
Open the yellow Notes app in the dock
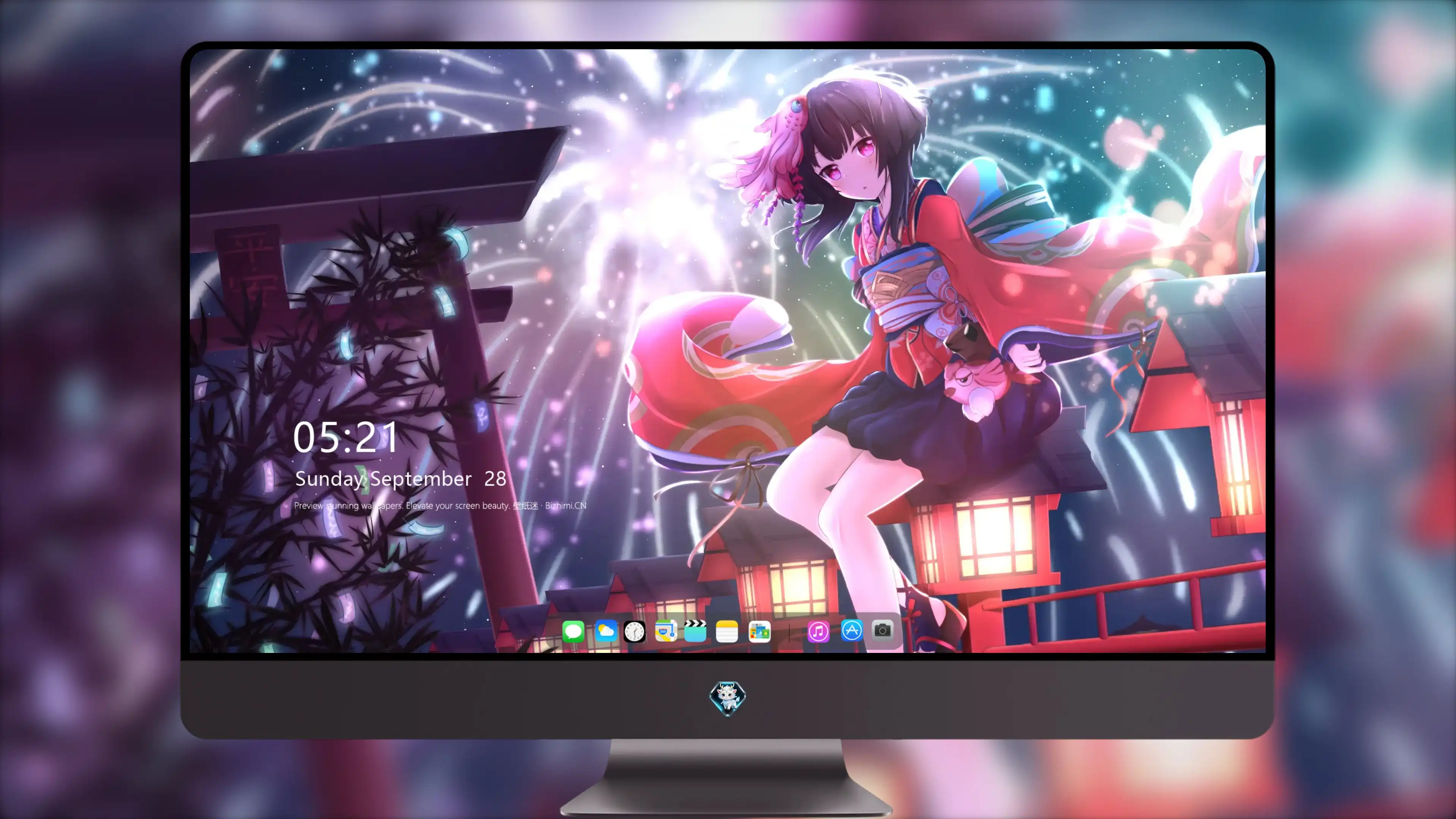pos(727,631)
